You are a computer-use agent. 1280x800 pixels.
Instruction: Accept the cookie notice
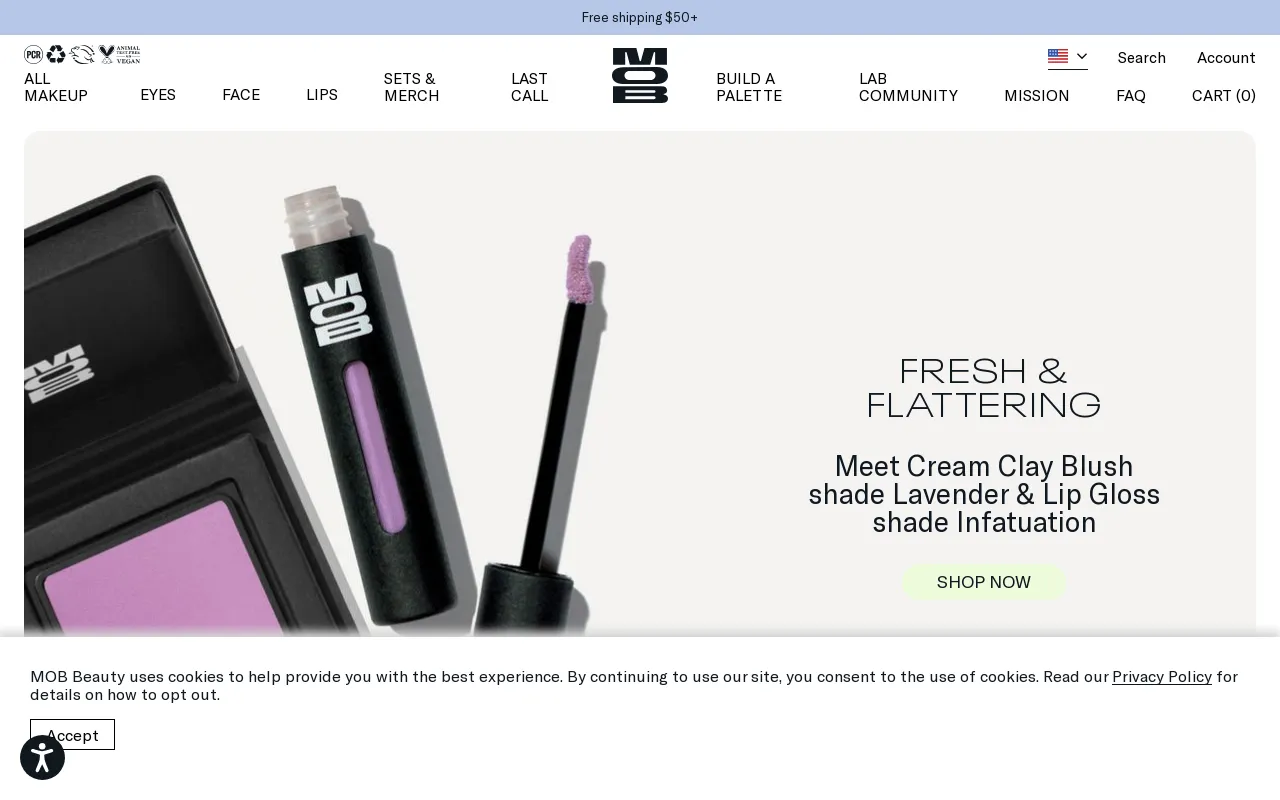[x=72, y=735]
